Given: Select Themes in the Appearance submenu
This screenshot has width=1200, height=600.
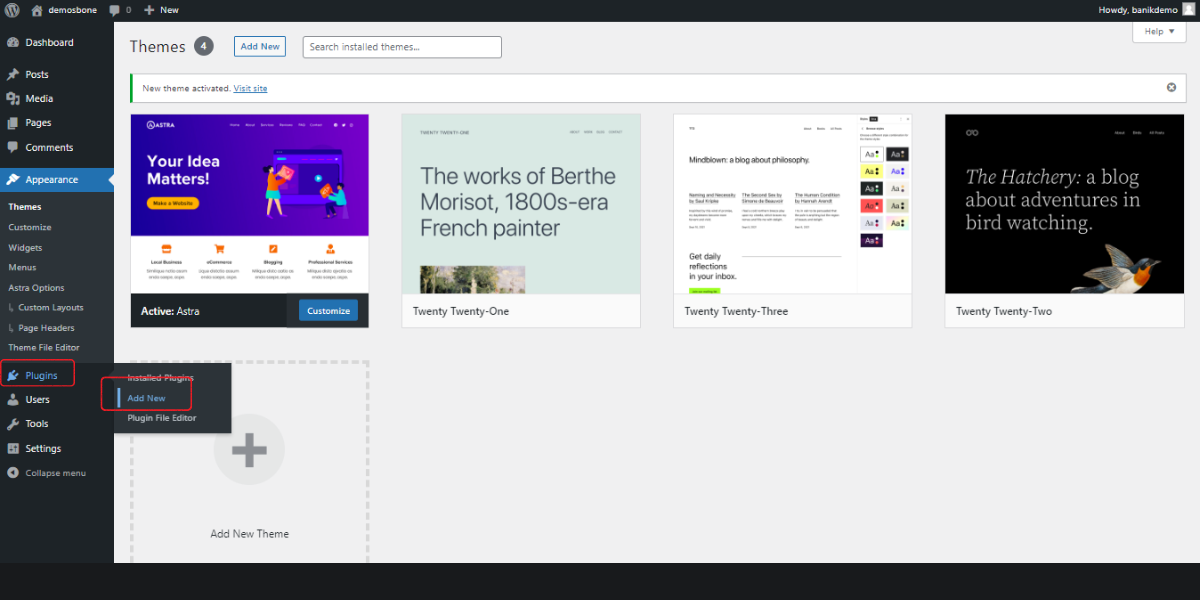Looking at the screenshot, I should [x=25, y=207].
